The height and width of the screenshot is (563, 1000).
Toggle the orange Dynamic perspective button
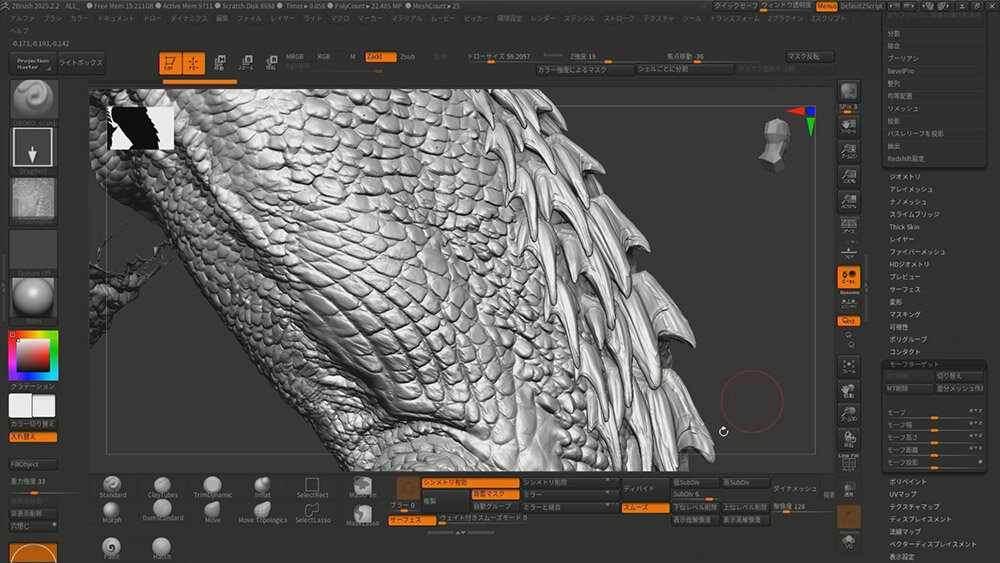coord(849,277)
